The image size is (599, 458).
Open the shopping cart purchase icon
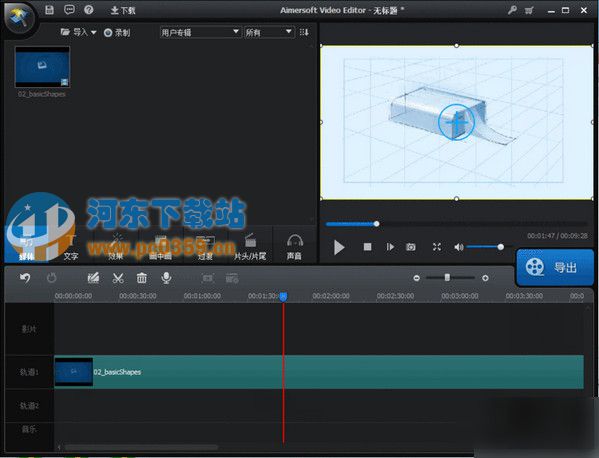(x=529, y=10)
